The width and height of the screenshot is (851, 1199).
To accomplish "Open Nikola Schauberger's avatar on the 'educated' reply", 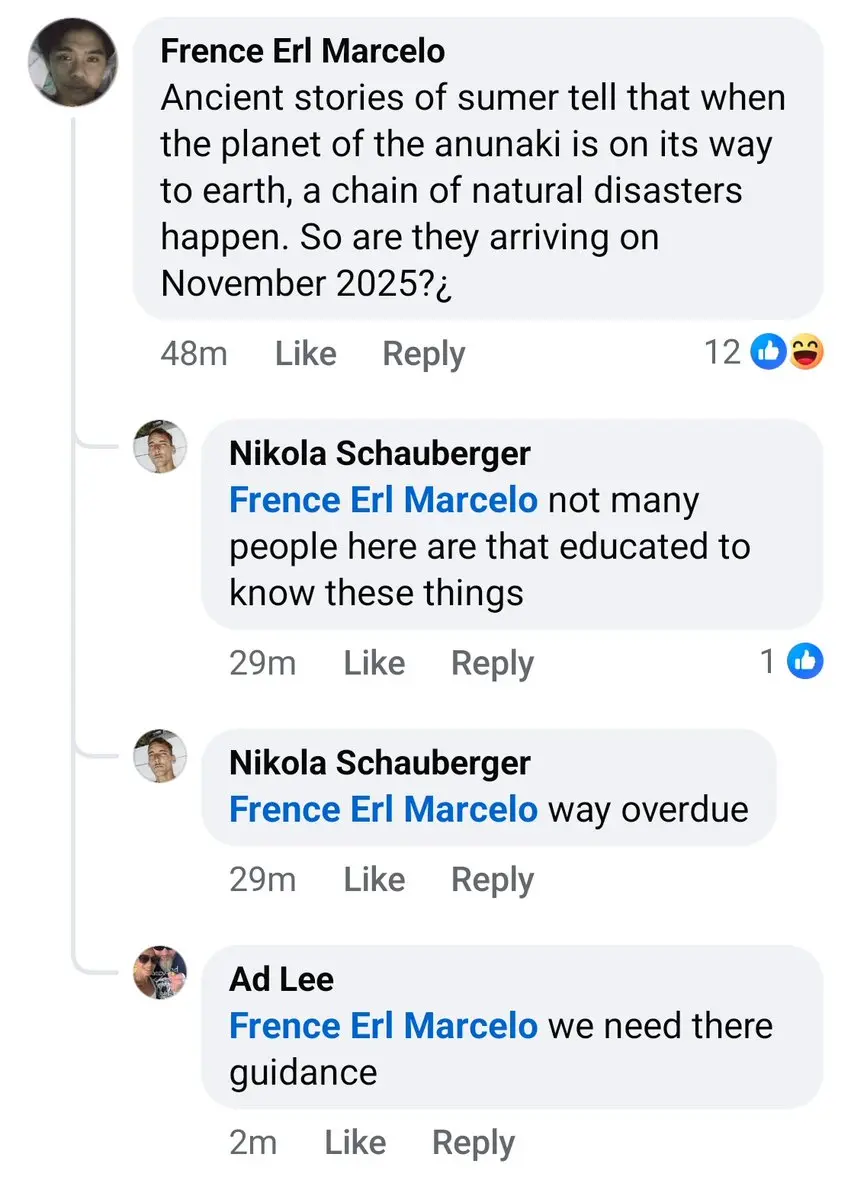I will (x=161, y=447).
